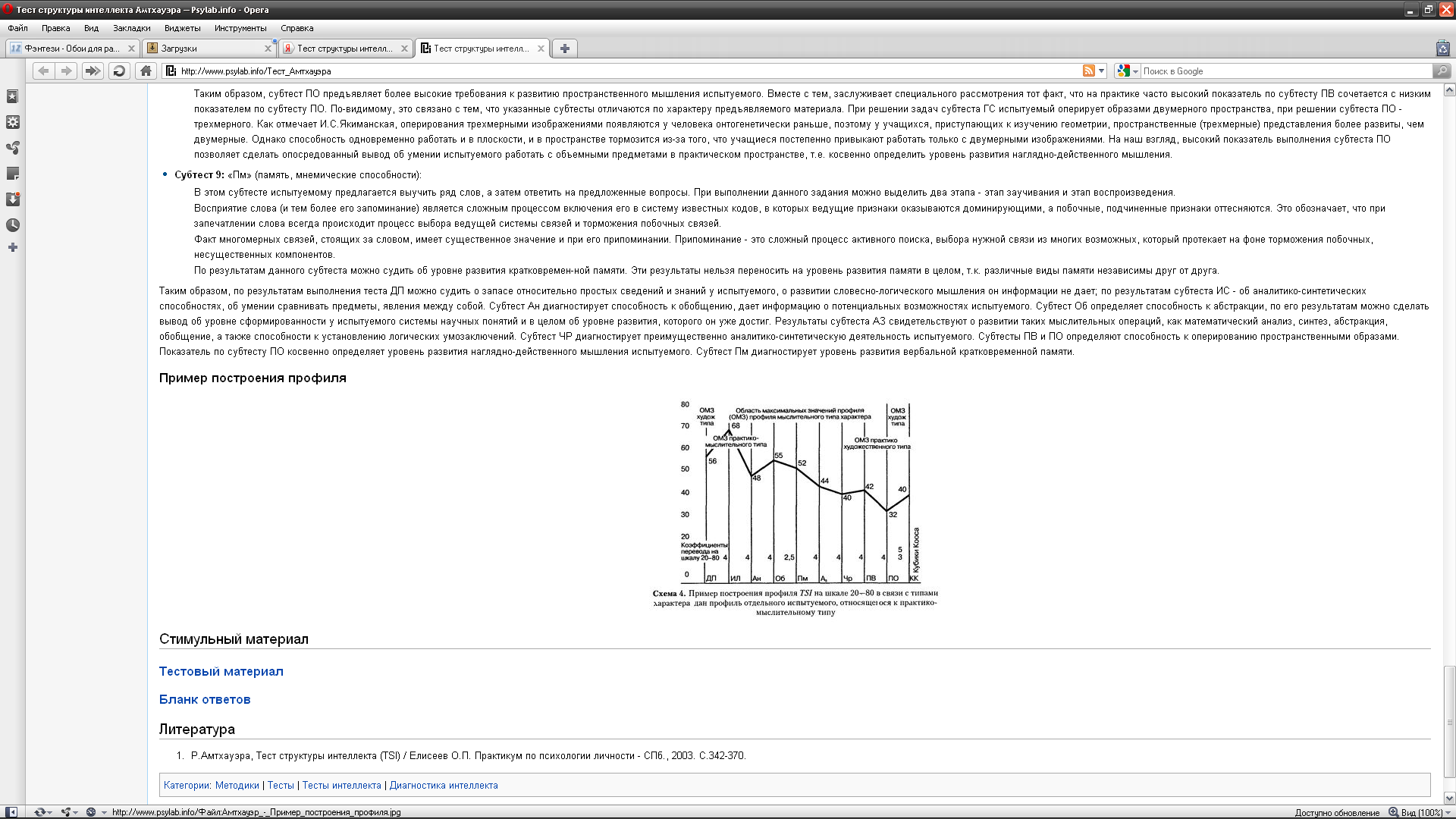Open the Тесты category link
This screenshot has height=819, width=1456.
coord(281,786)
